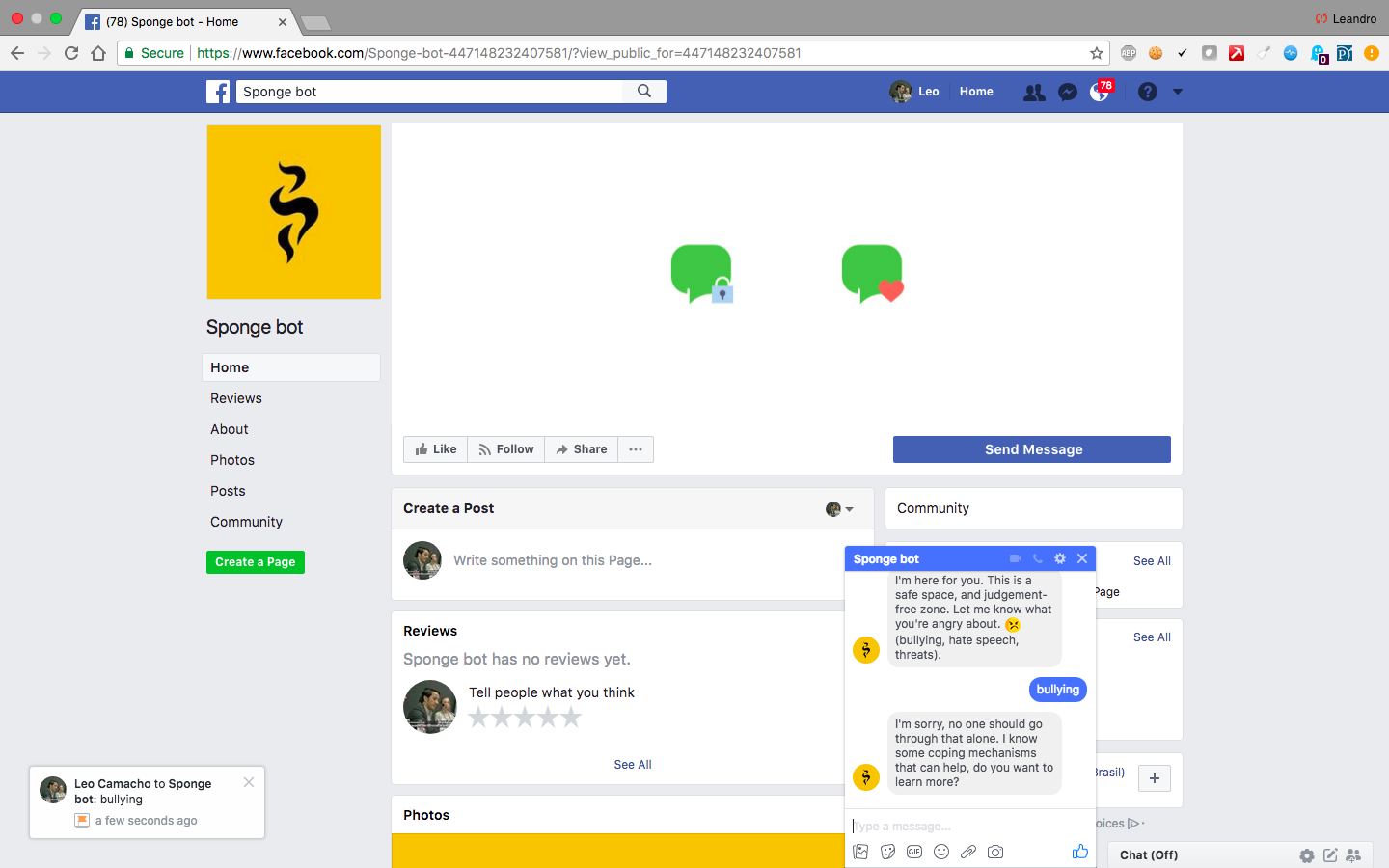The width and height of the screenshot is (1389, 868).
Task: Click the Create a Page button
Action: (x=256, y=562)
